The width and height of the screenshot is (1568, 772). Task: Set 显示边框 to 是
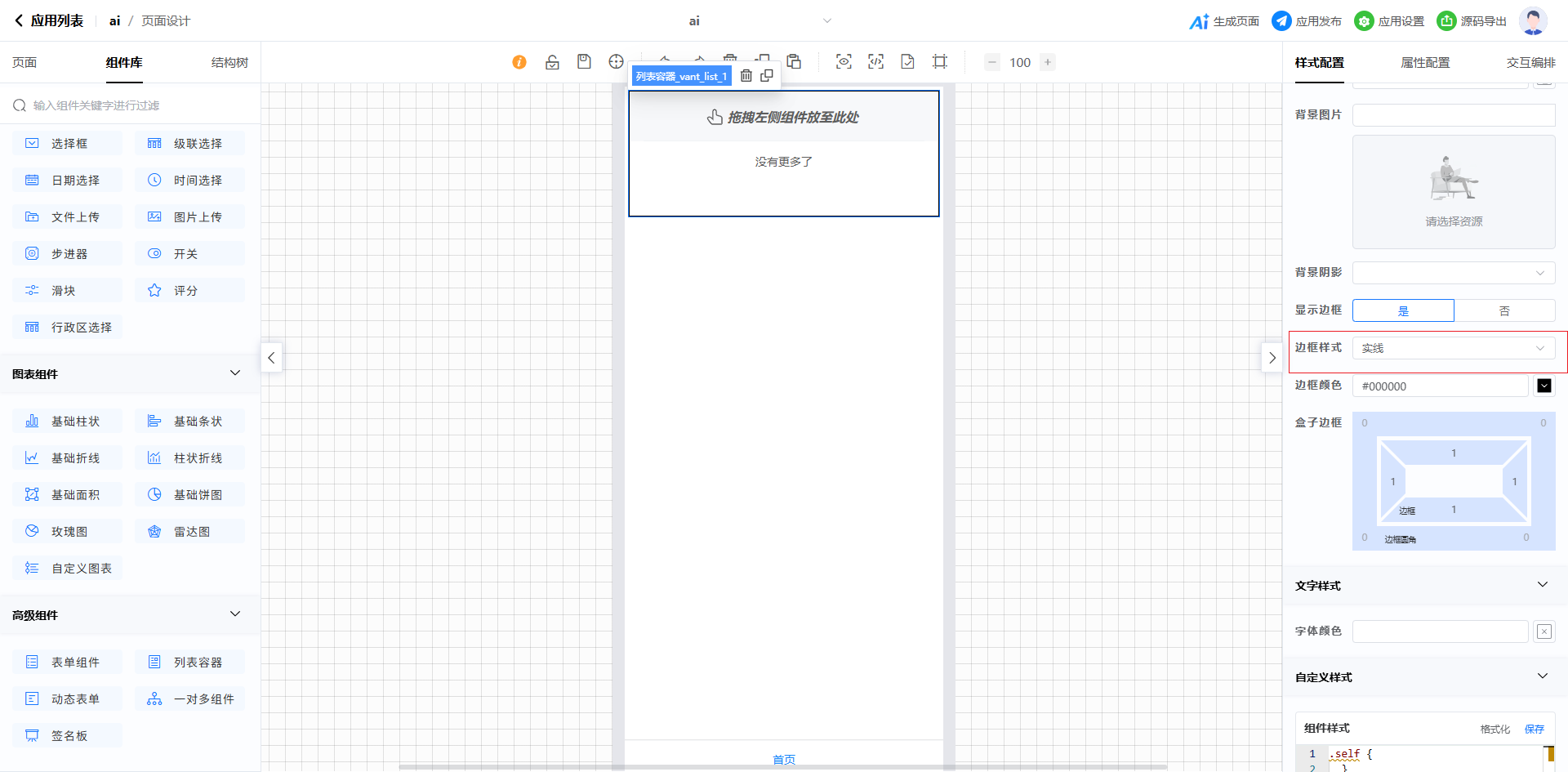pos(1403,310)
